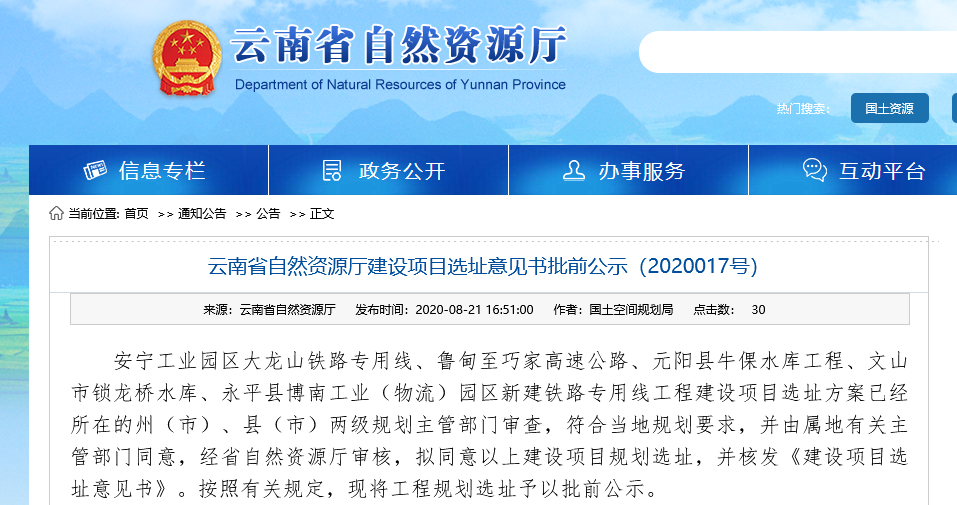Open the 信息专栏 navigation menu

click(161, 171)
